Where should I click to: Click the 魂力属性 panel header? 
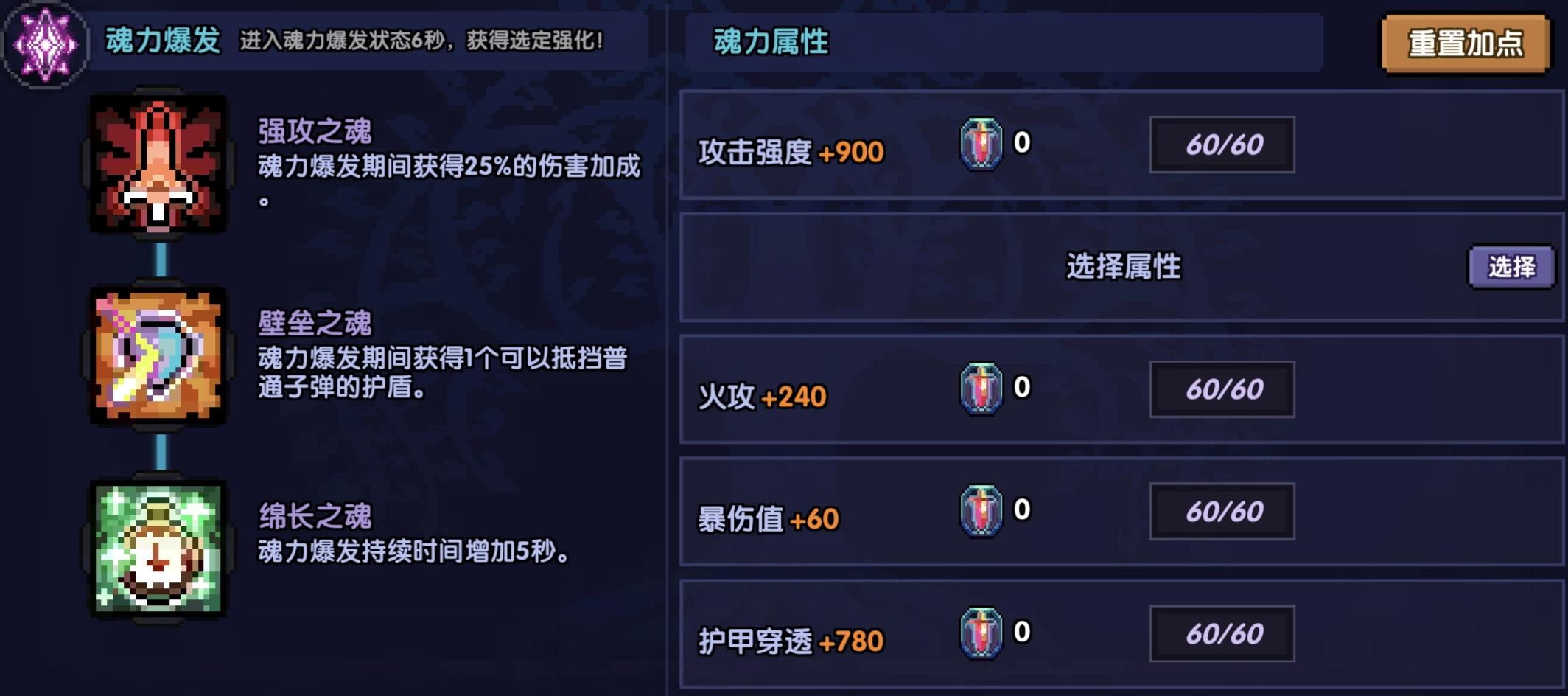[x=771, y=41]
